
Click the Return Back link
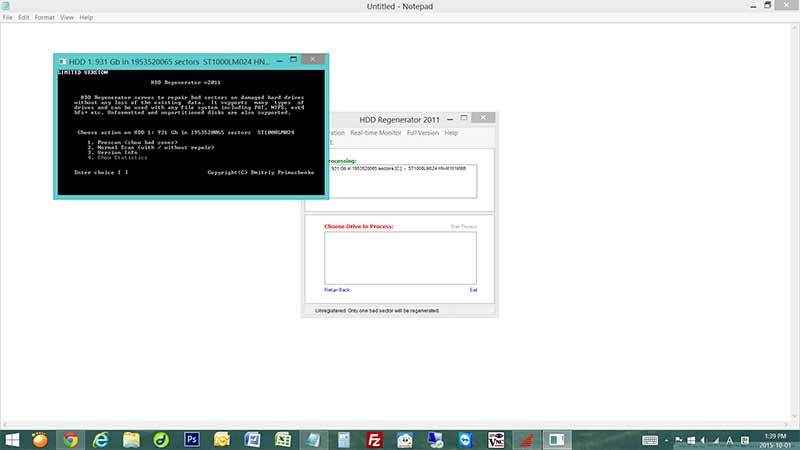tap(337, 290)
